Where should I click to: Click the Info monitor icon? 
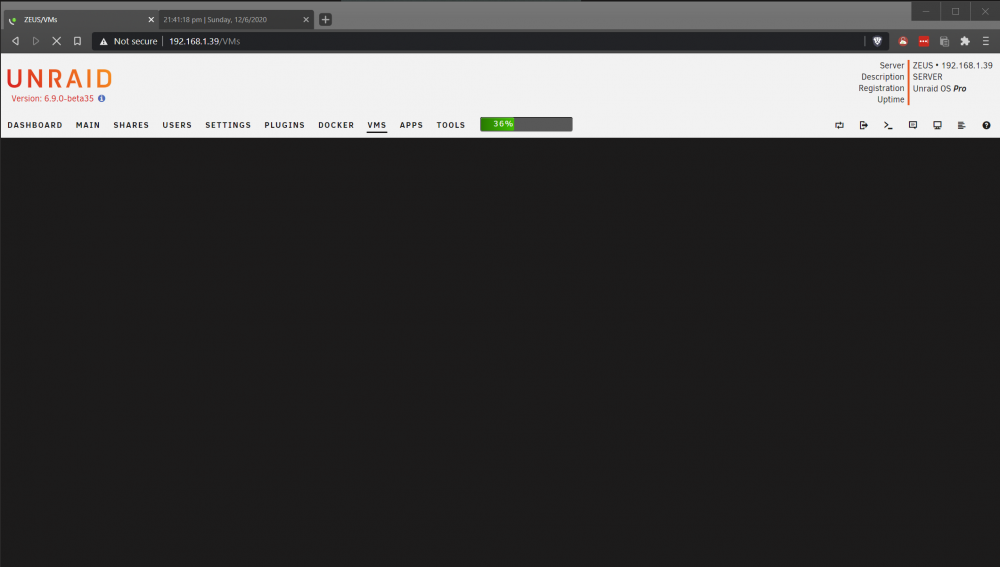coord(937,125)
